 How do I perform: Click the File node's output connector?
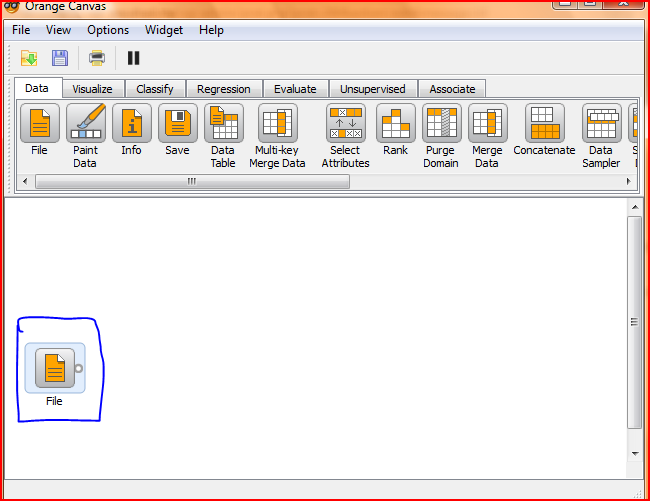coord(78,368)
